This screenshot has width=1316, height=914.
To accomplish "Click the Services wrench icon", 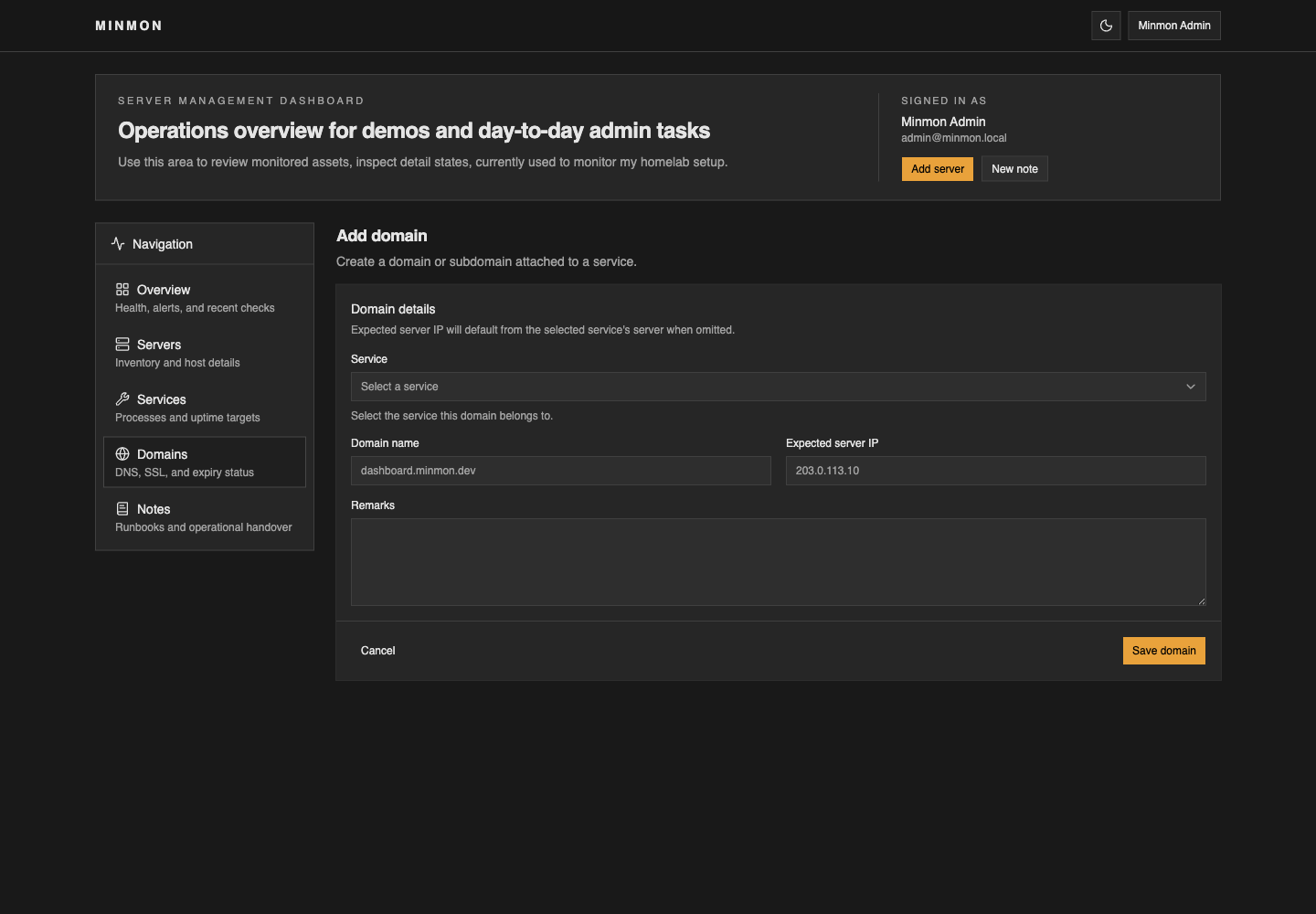I will (122, 399).
